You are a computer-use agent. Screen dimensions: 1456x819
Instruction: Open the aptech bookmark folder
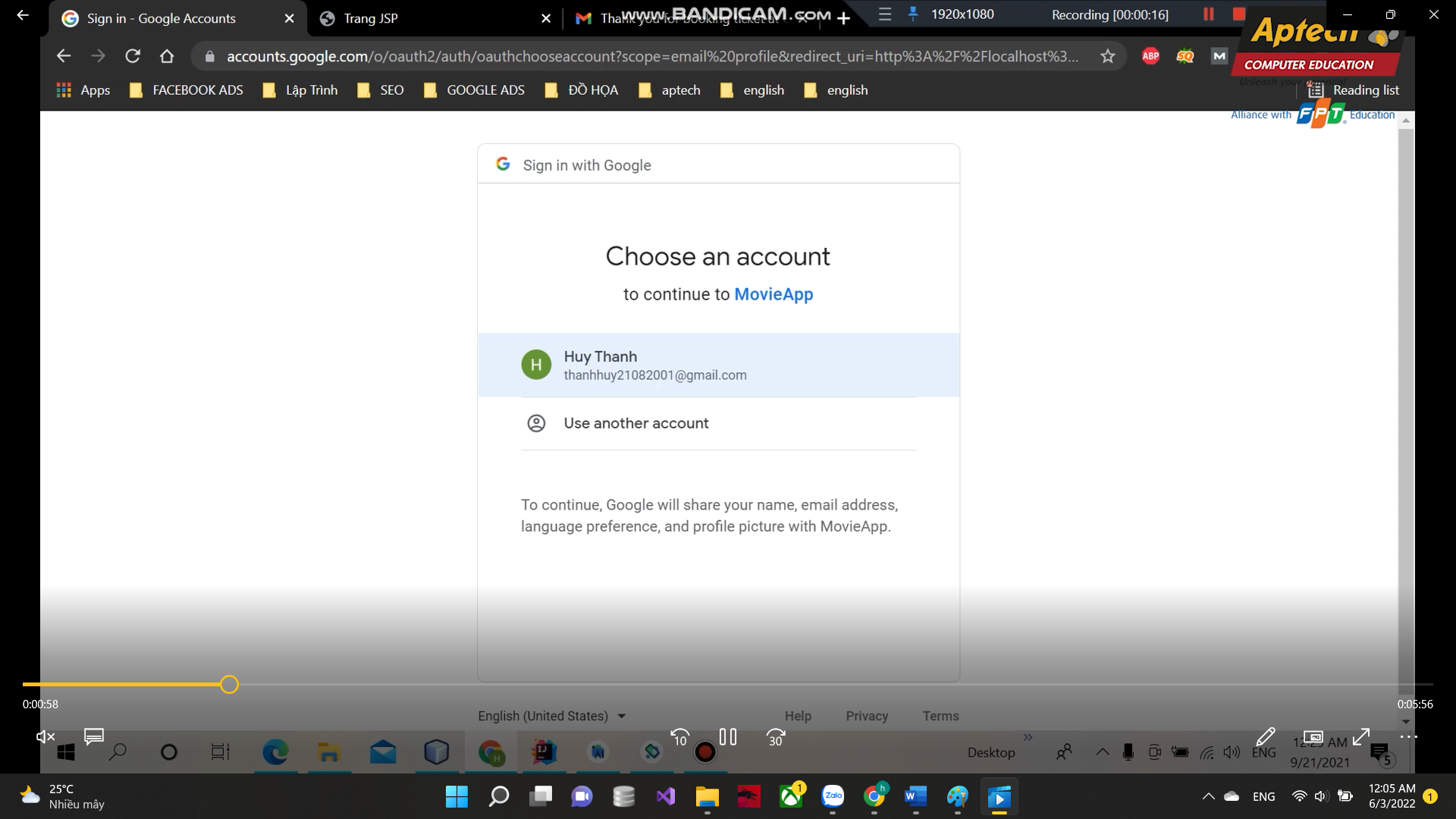point(670,90)
